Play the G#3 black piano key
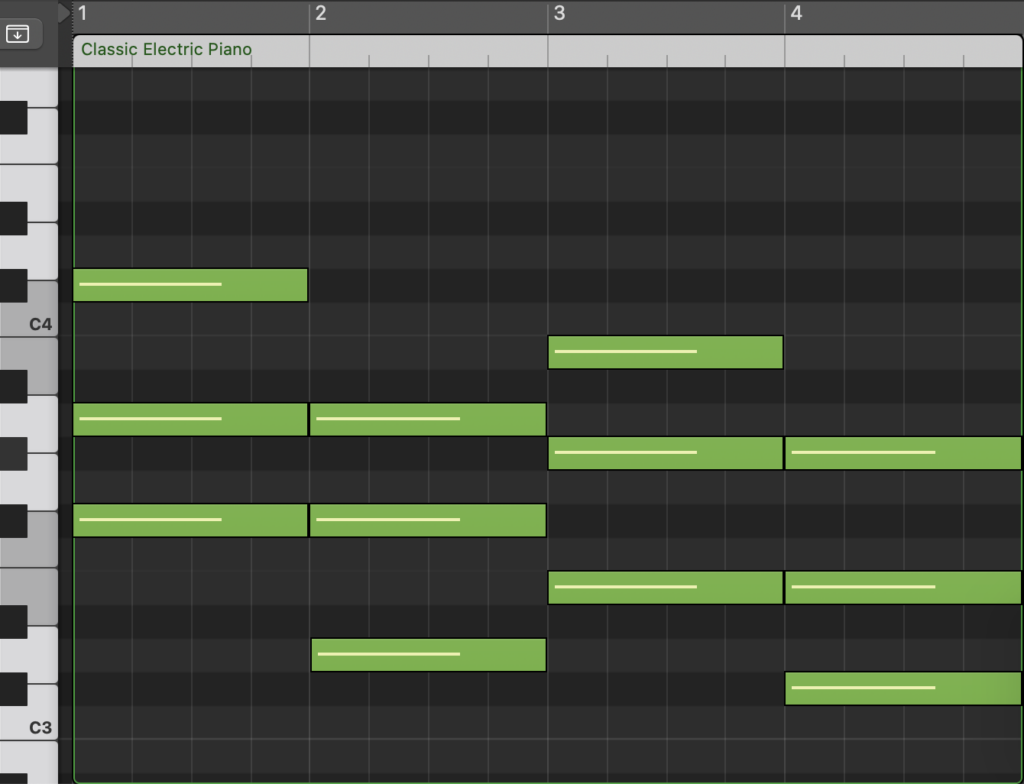The image size is (1024, 784). coord(14,453)
